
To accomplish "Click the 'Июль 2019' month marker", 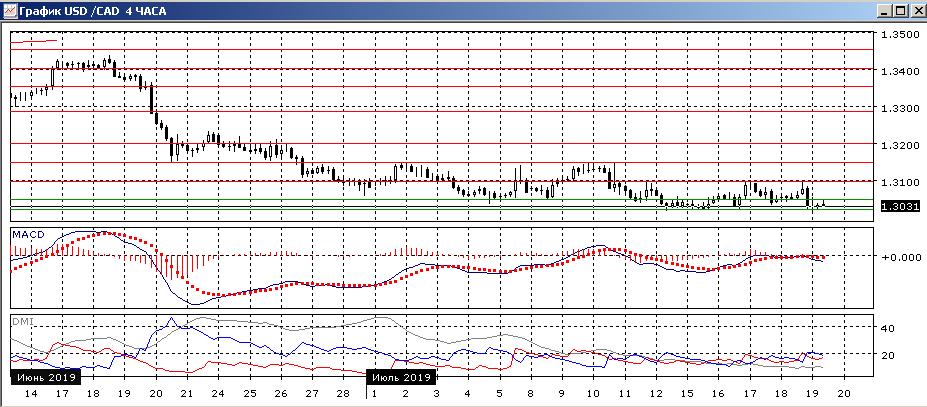I will point(402,377).
